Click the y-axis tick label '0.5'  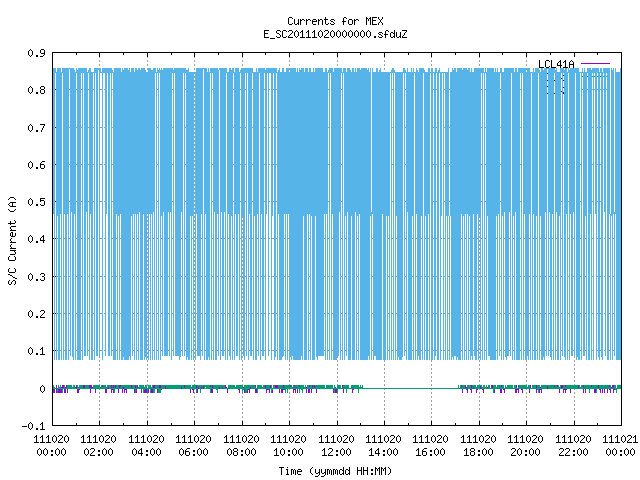pos(36,202)
